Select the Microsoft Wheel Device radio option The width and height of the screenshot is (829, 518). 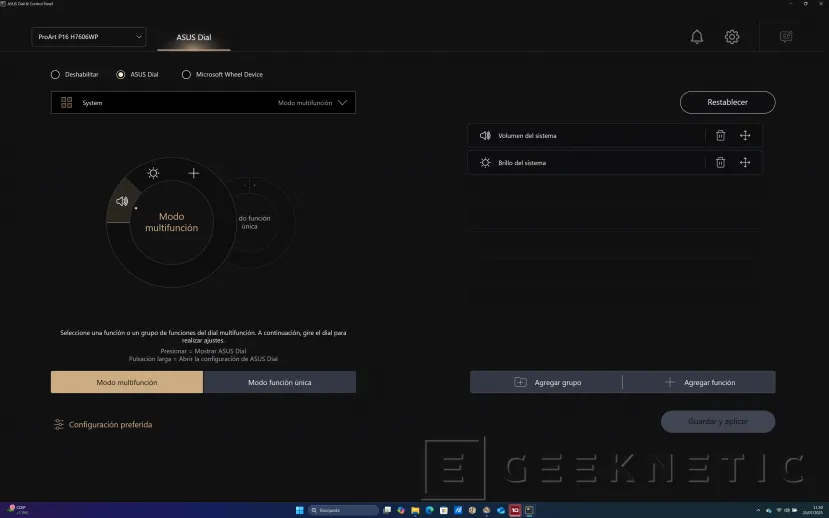pyautogui.click(x=186, y=75)
